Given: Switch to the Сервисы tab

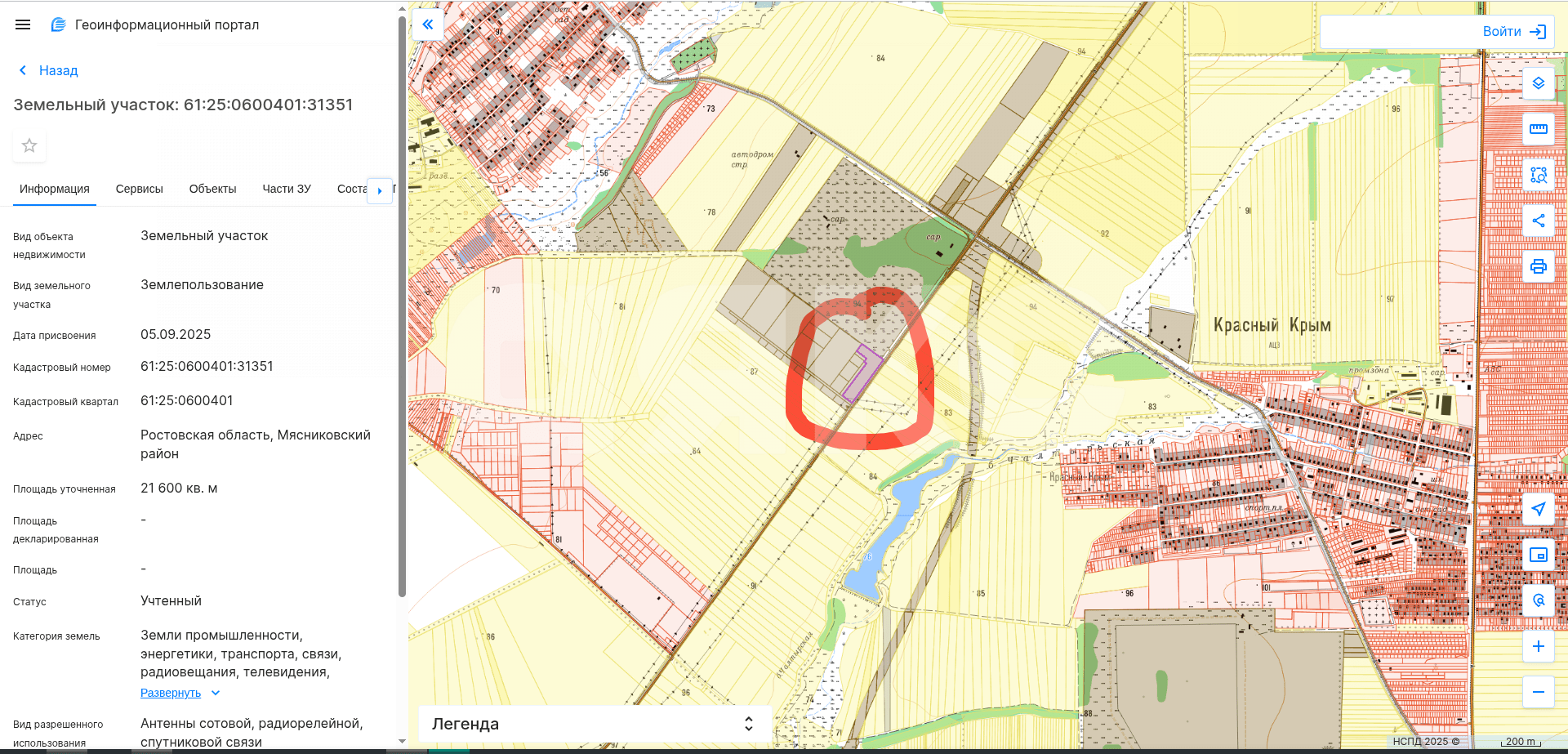Looking at the screenshot, I should 139,189.
